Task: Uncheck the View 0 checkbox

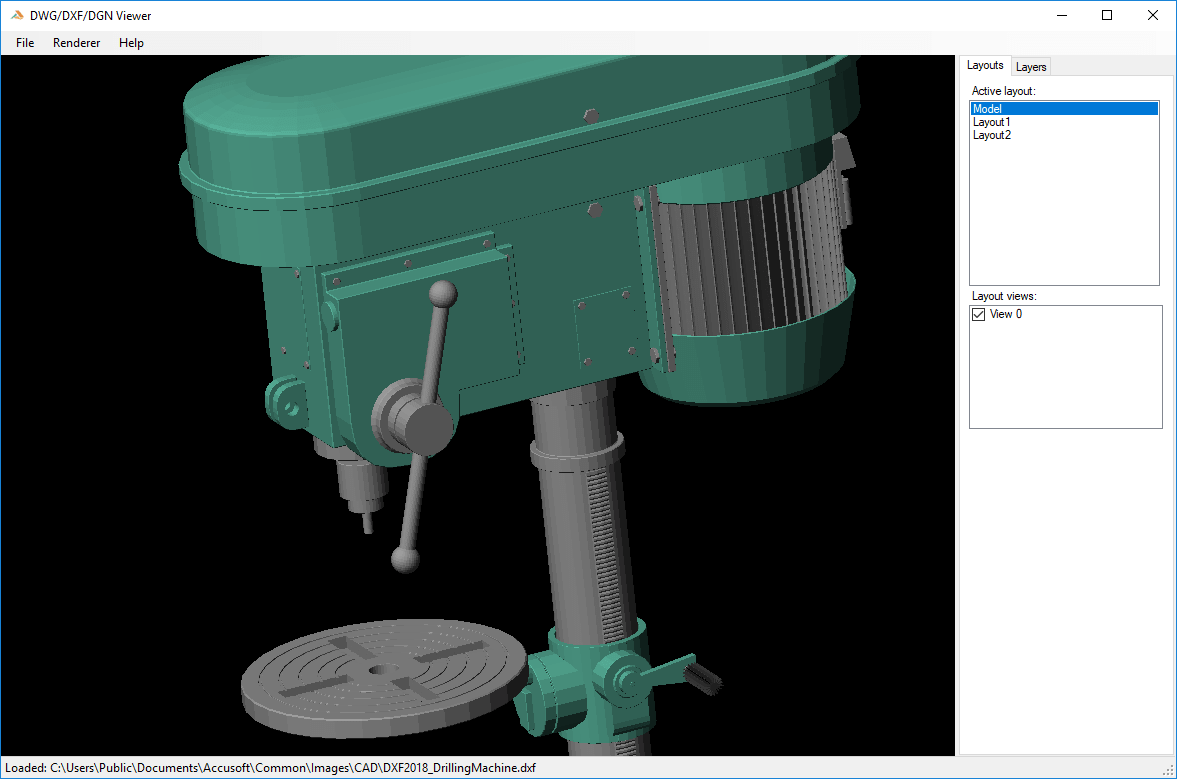Action: tap(979, 315)
